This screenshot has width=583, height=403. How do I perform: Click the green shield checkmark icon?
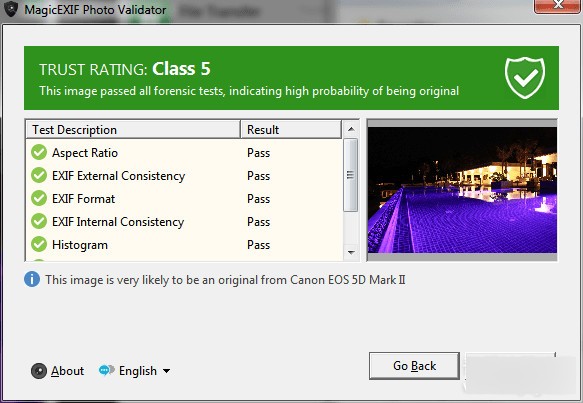(525, 78)
